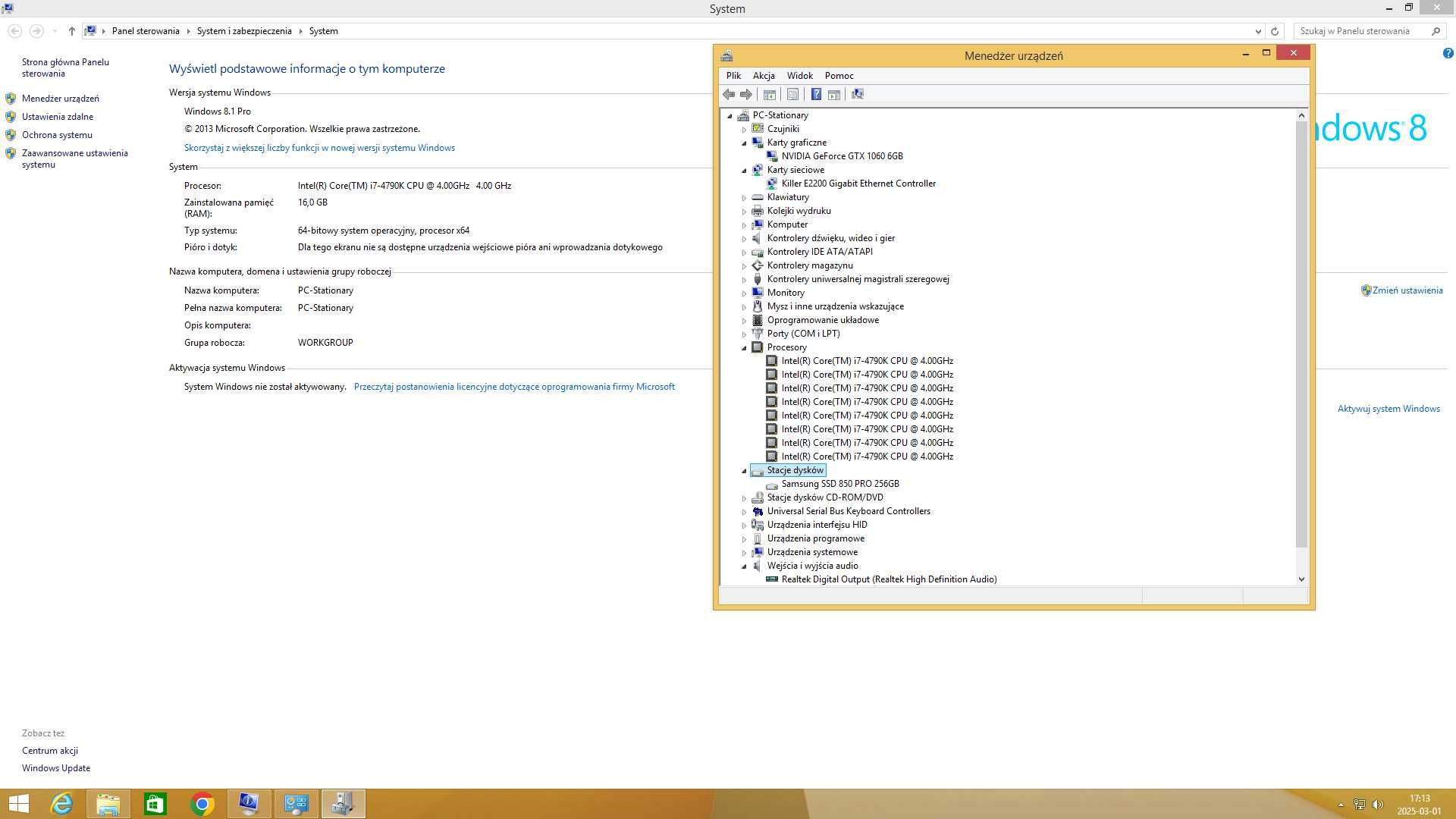The width and height of the screenshot is (1456, 819).
Task: Open Menedżer urządzeń link in sidebar
Action: 61,99
